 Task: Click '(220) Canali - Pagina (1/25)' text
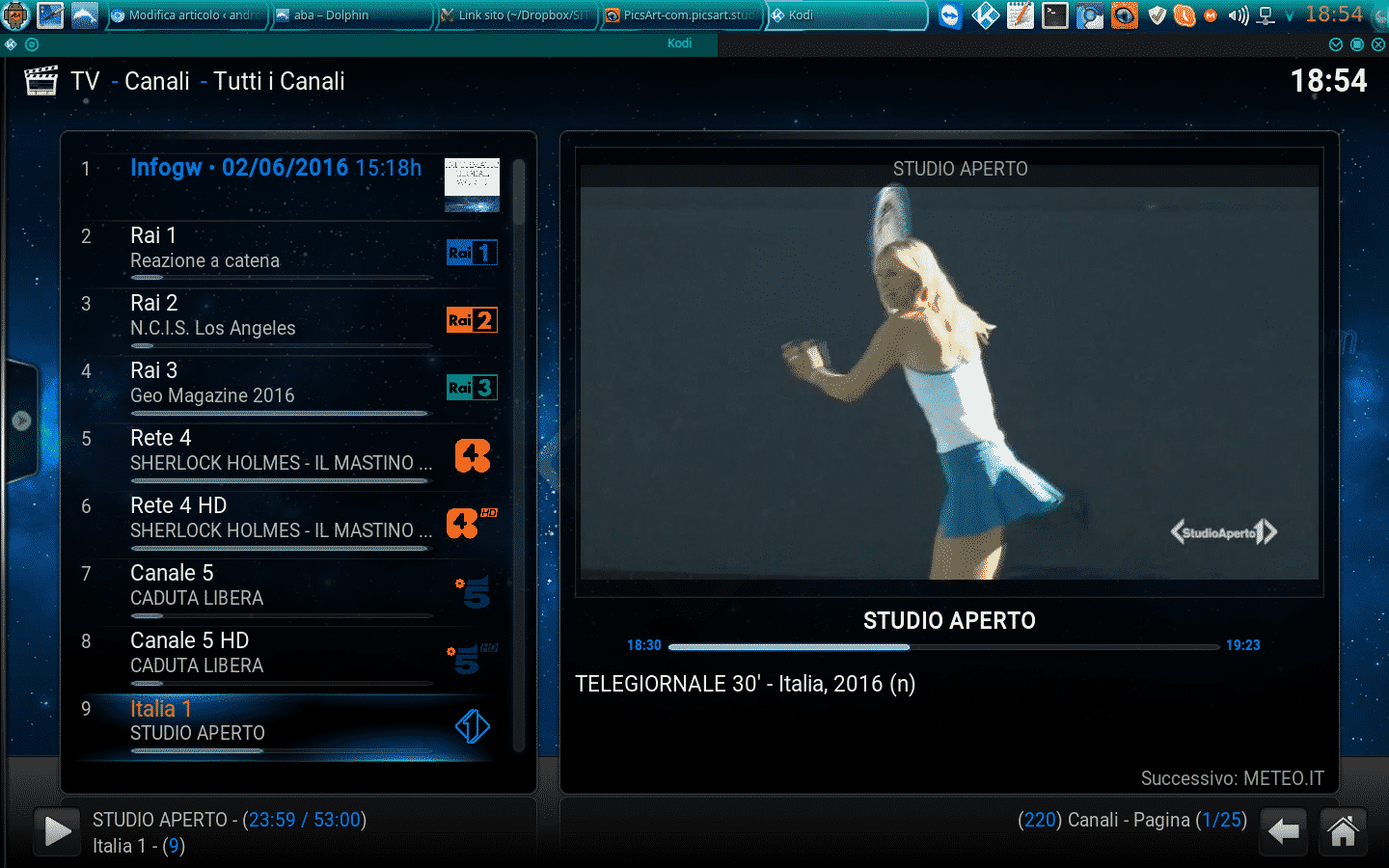click(x=1132, y=820)
